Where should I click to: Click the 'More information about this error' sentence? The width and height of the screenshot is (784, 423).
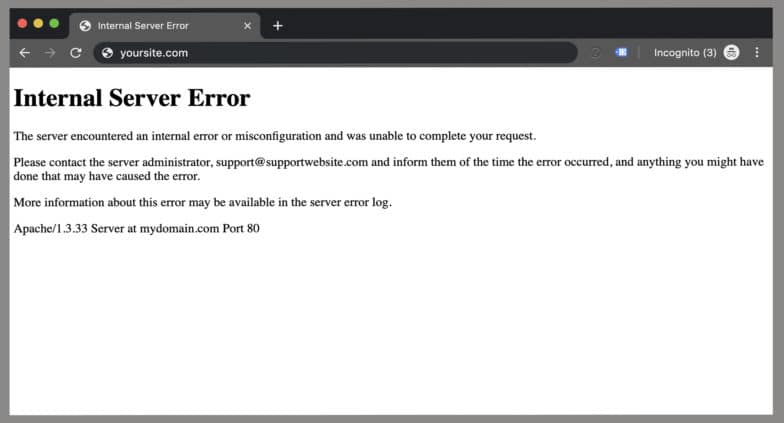[202, 202]
